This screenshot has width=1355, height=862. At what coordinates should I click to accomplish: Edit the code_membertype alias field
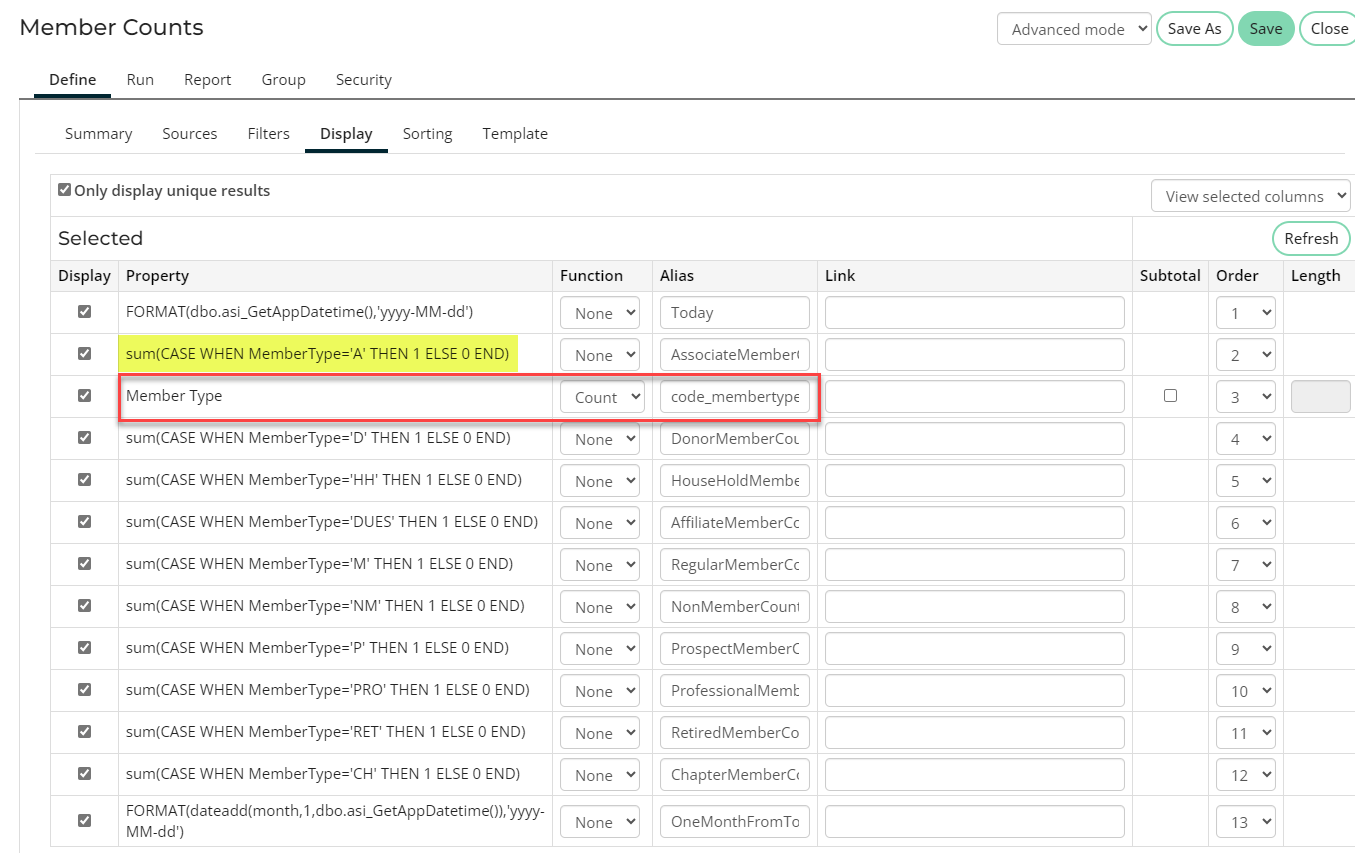734,397
